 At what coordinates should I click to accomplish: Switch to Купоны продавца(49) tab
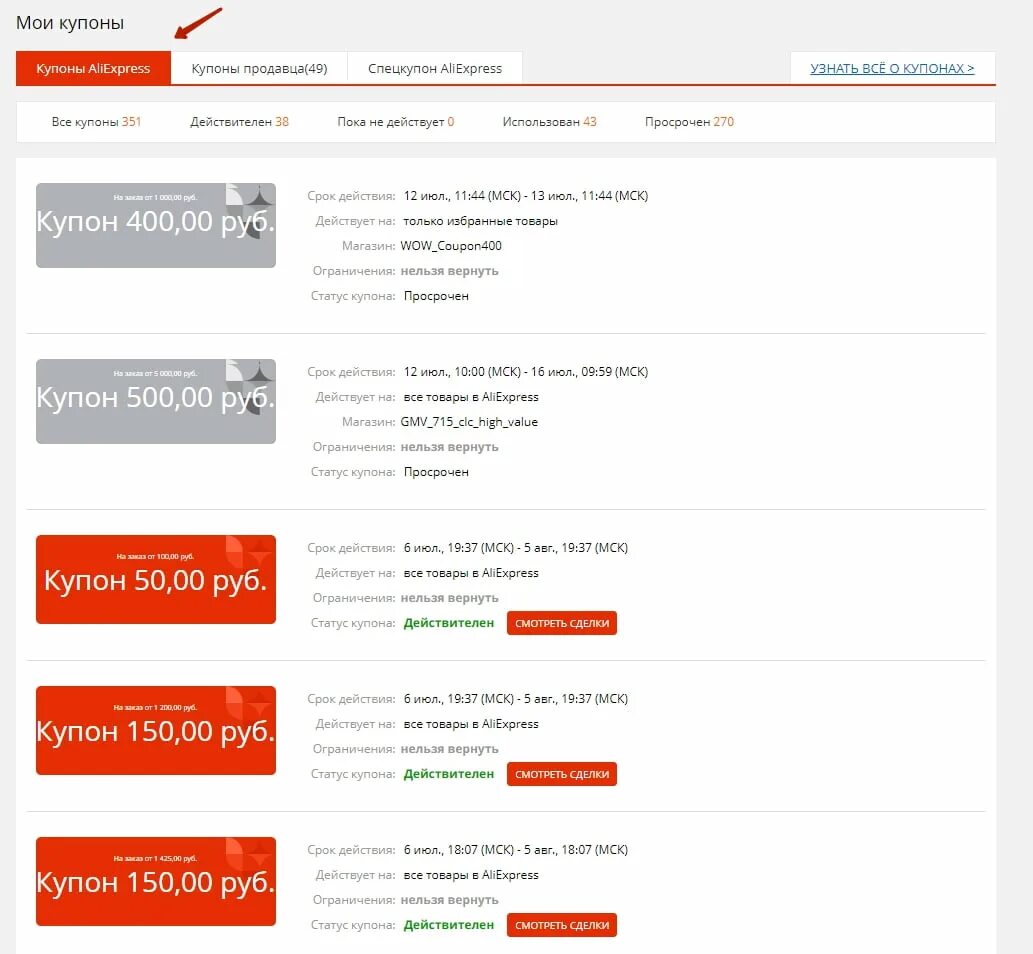click(259, 69)
